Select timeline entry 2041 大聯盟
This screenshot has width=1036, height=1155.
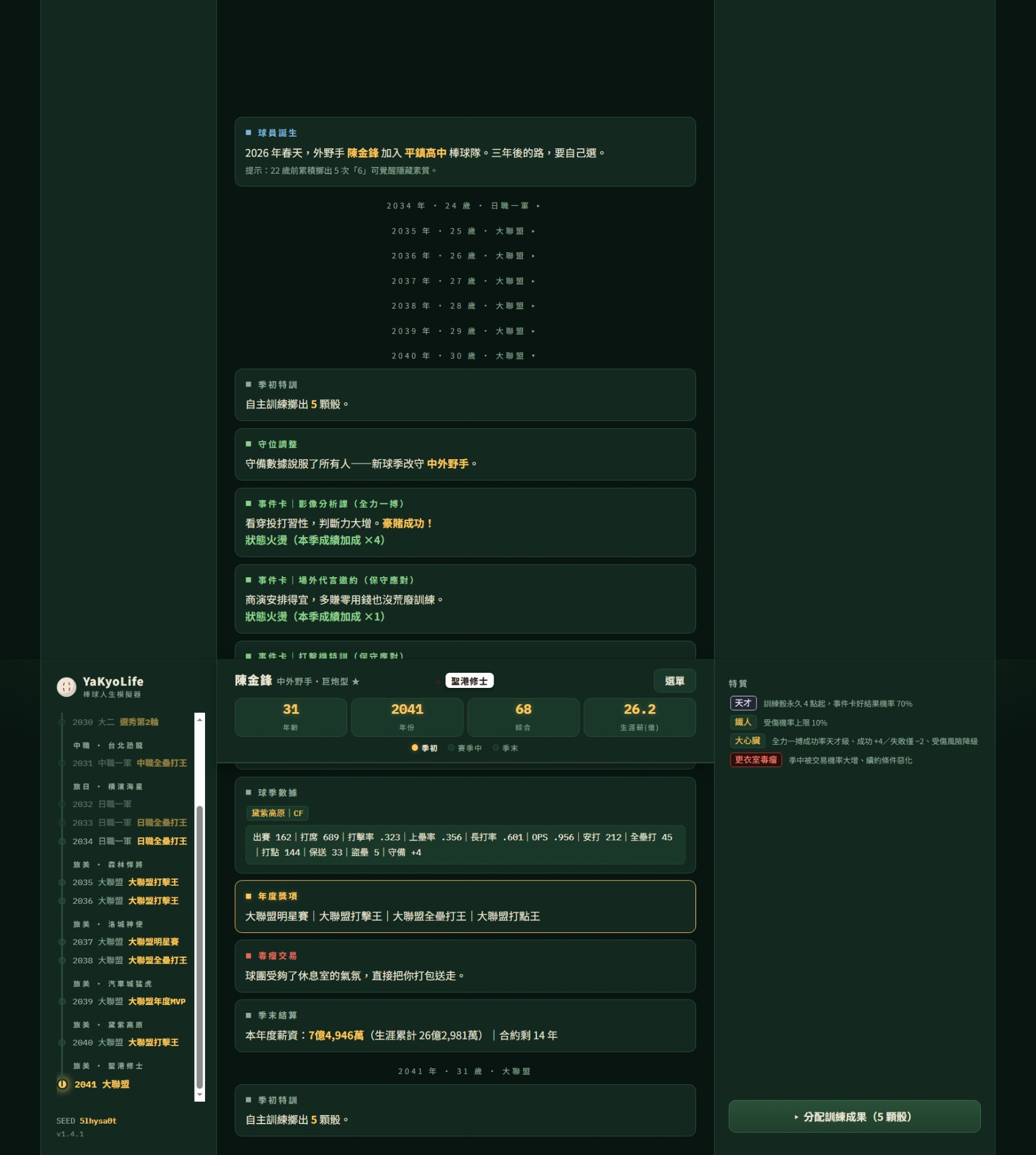coord(102,1084)
